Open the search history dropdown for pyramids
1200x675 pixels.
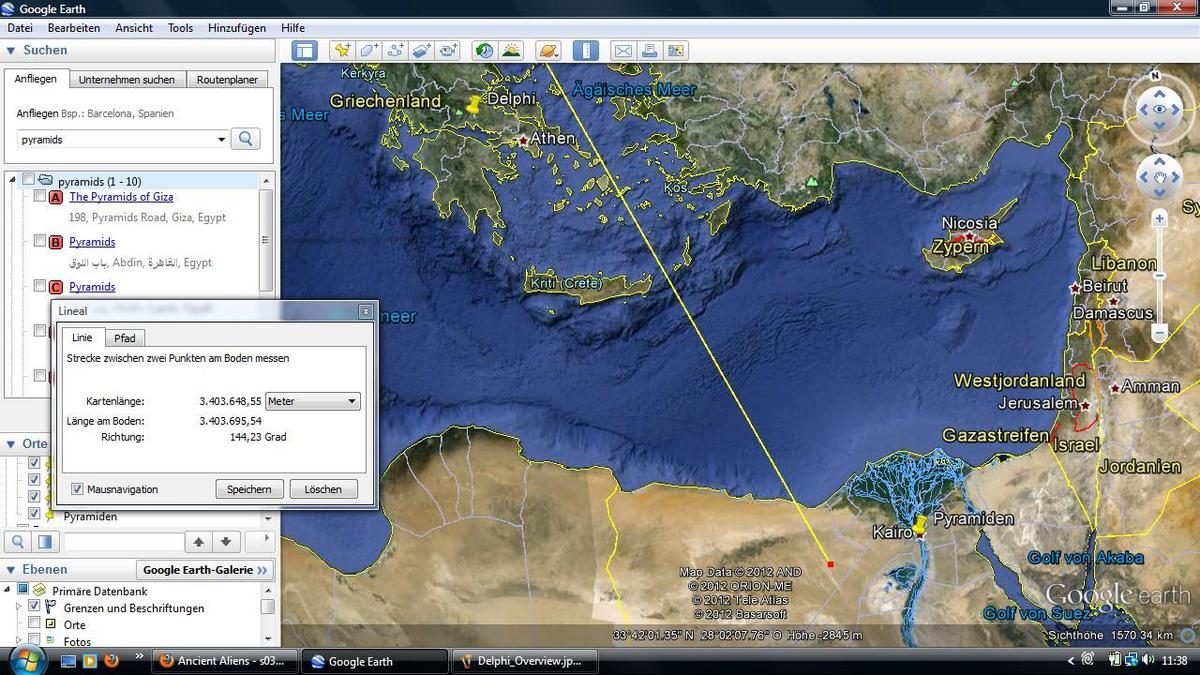coord(221,140)
